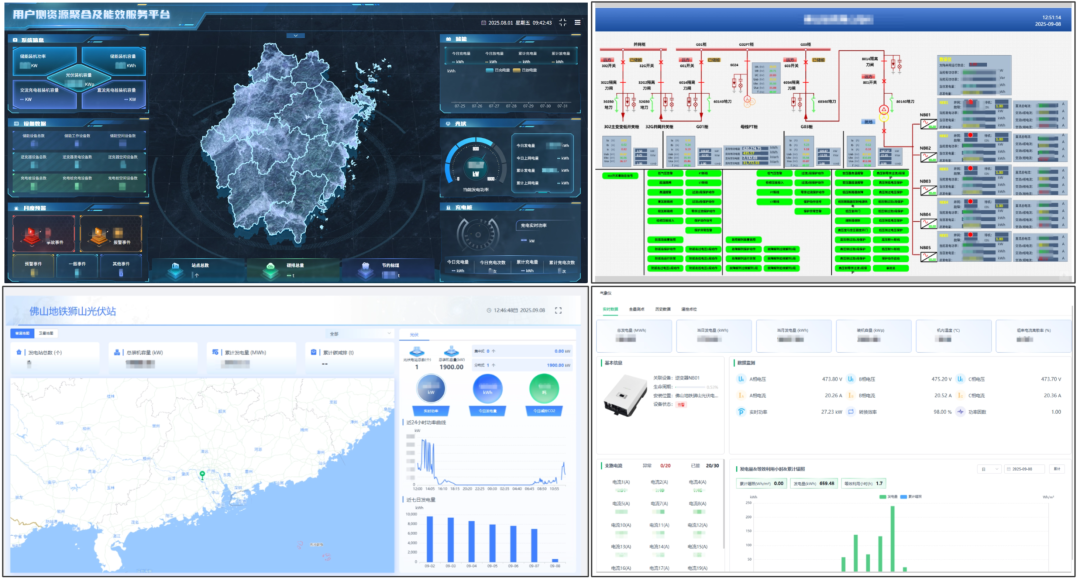Toggle the yellow legend in storage chart

[525, 70]
